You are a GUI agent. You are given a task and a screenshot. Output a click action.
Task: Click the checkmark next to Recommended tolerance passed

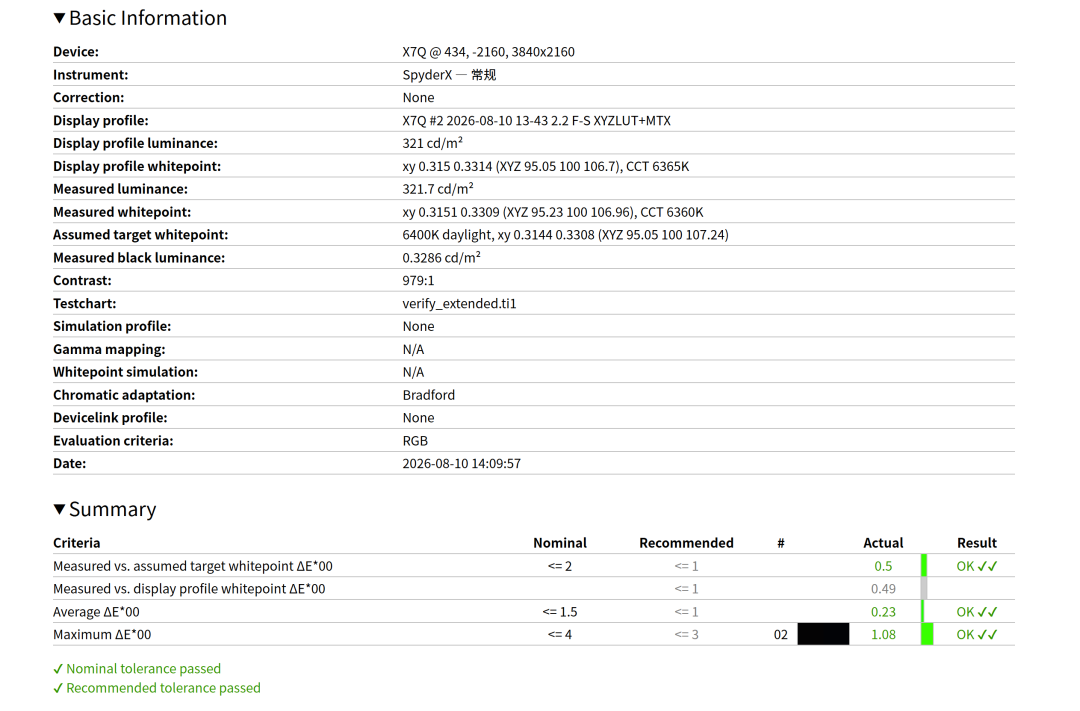[x=58, y=688]
